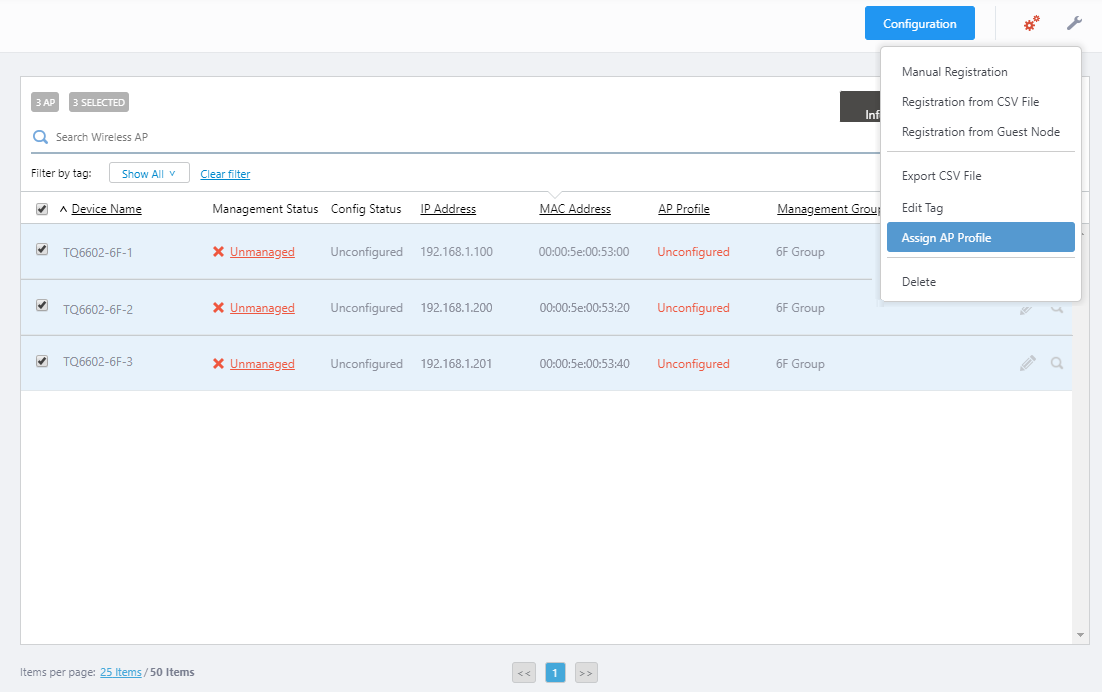Screen dimensions: 1102x692
Task: Click the gray Unconfigured Config Status for TQ6602-6F-1
Action: pos(366,252)
